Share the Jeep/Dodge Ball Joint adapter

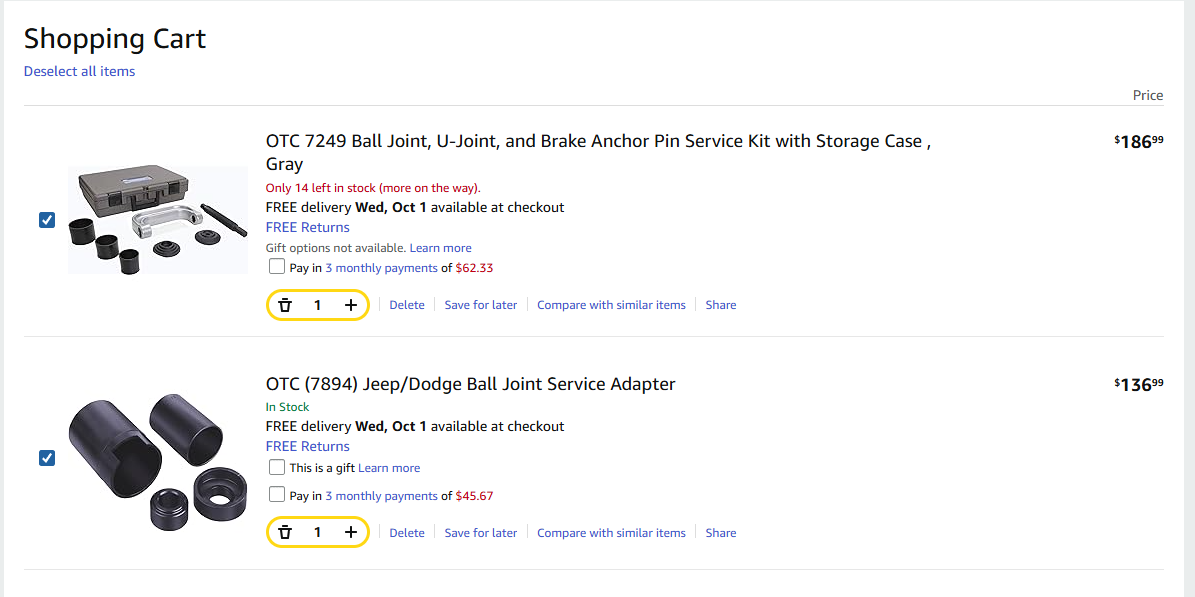tap(720, 533)
